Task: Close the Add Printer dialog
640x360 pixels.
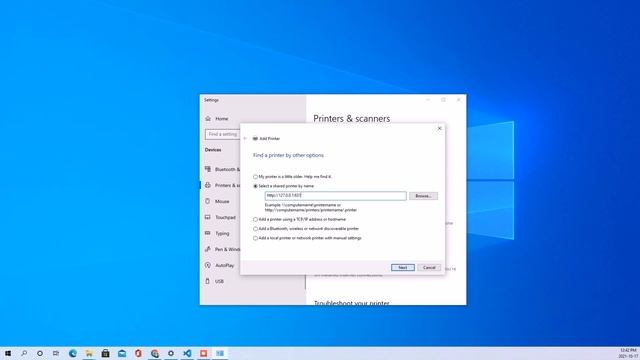Action: 440,128
